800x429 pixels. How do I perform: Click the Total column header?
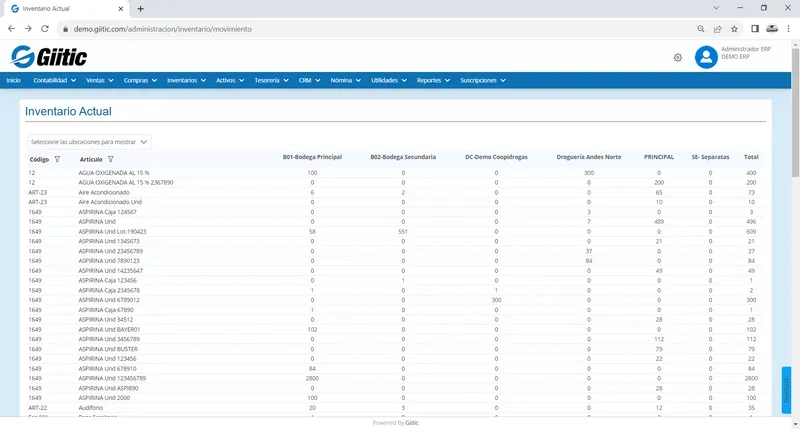tap(751, 157)
